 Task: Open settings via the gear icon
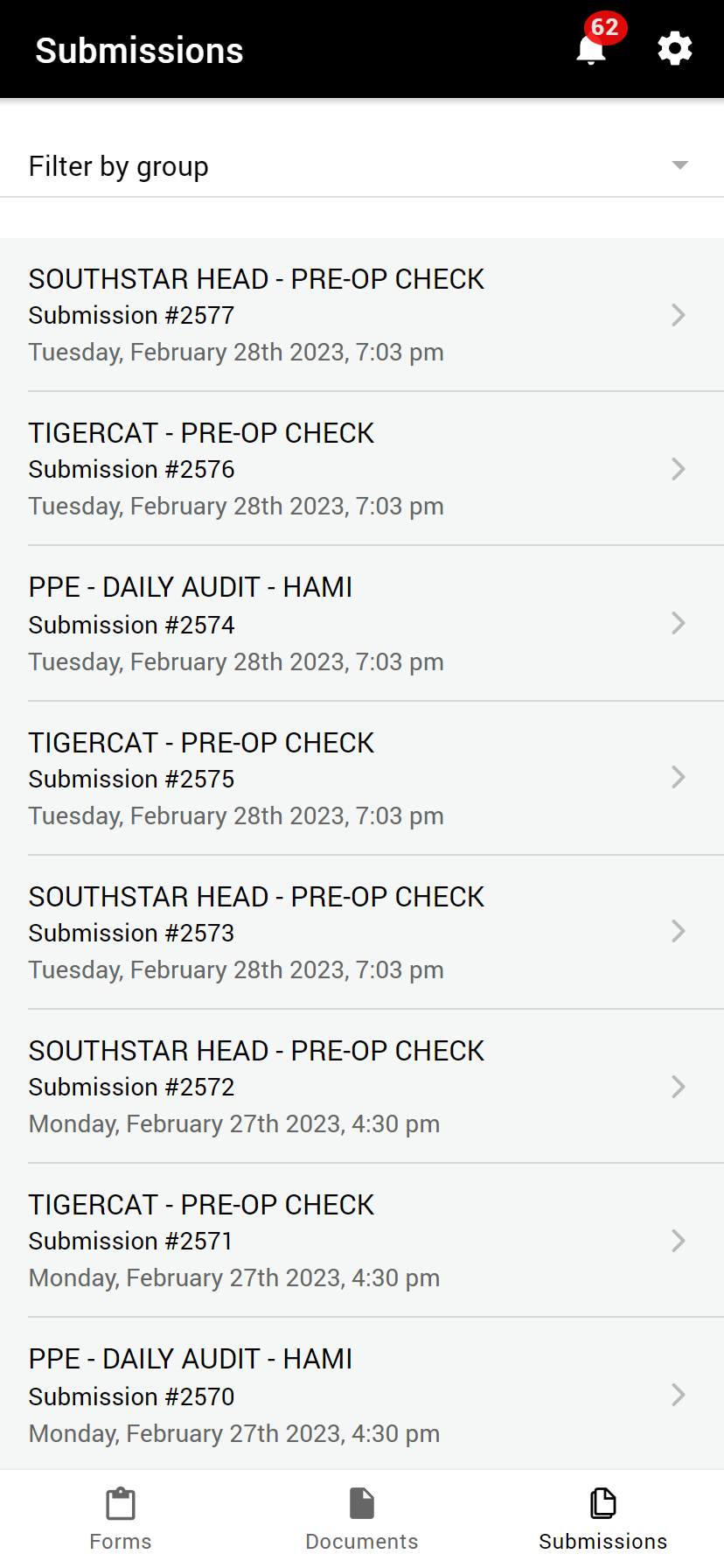point(675,49)
